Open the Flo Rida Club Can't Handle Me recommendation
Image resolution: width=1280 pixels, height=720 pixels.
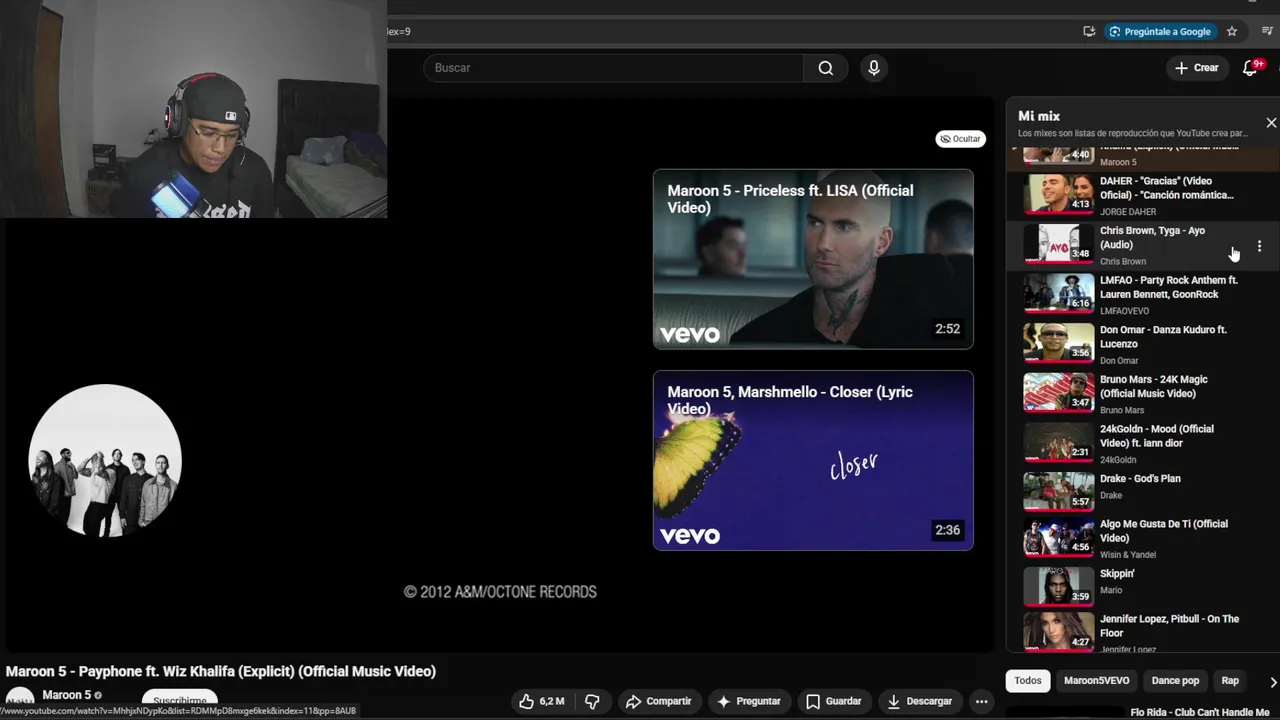pyautogui.click(x=1200, y=712)
